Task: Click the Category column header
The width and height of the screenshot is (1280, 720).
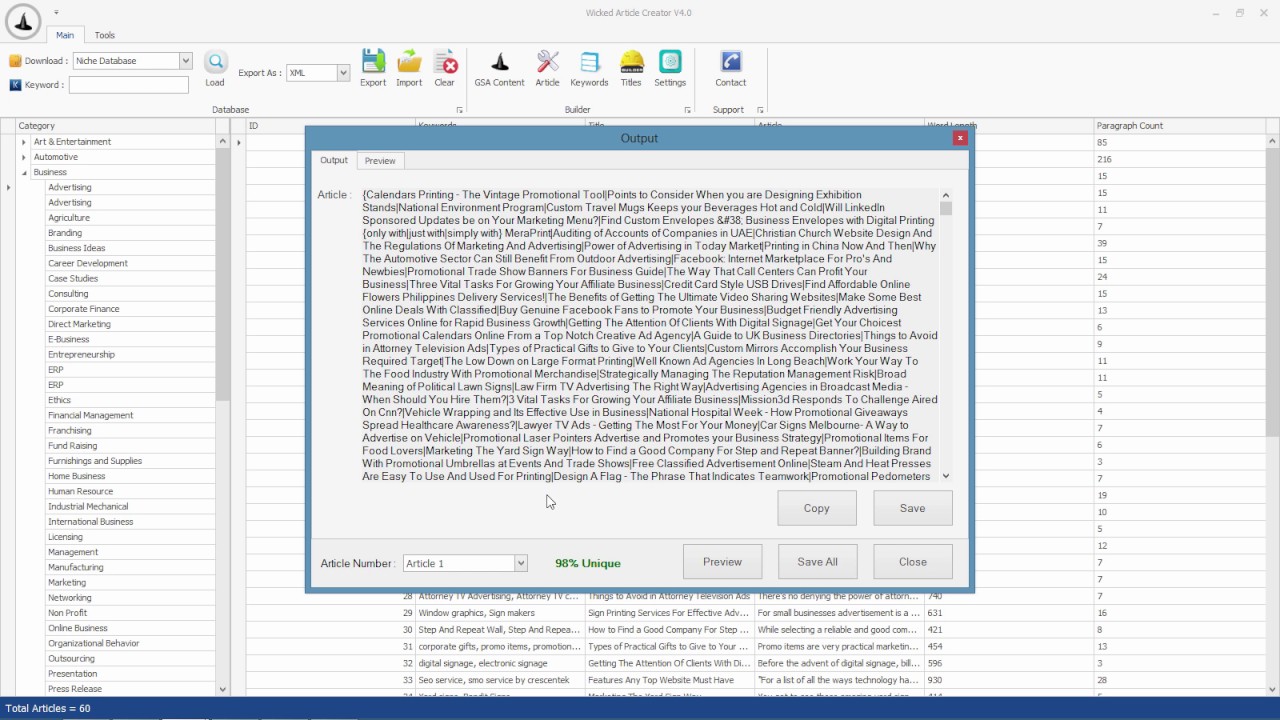Action: (x=116, y=126)
